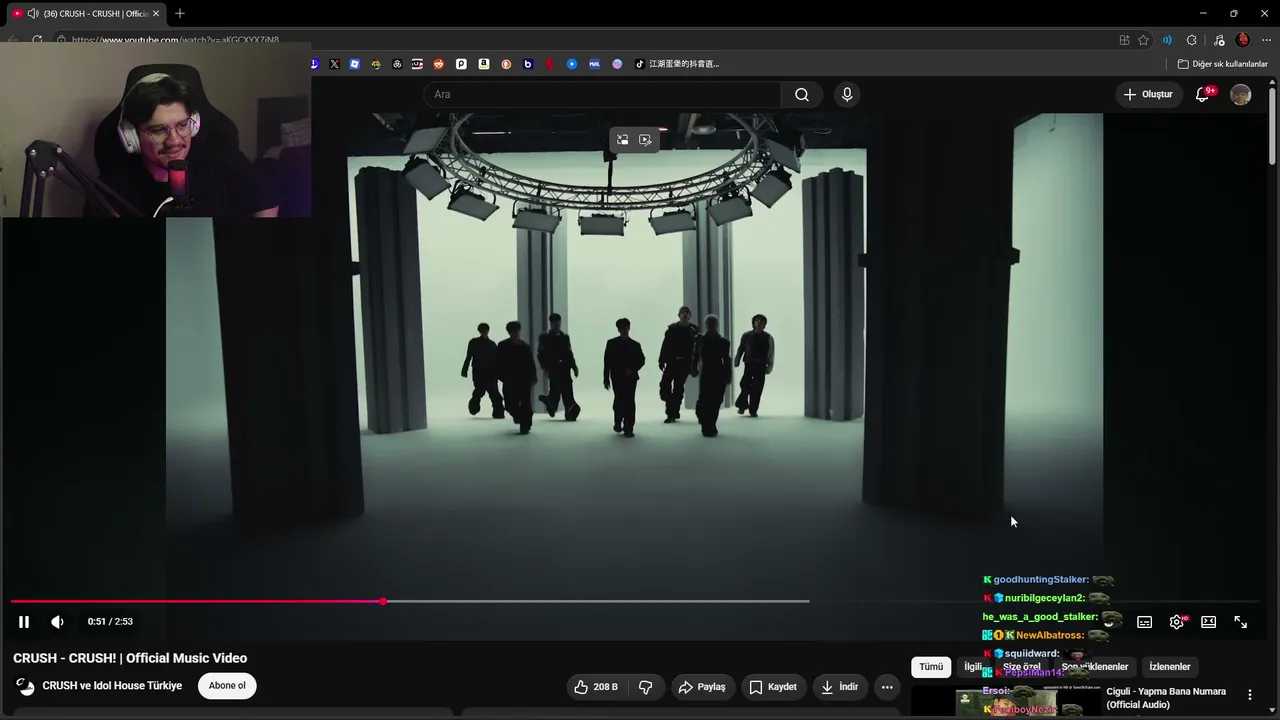
Task: Select the Size özel filter chip
Action: coord(1022,667)
